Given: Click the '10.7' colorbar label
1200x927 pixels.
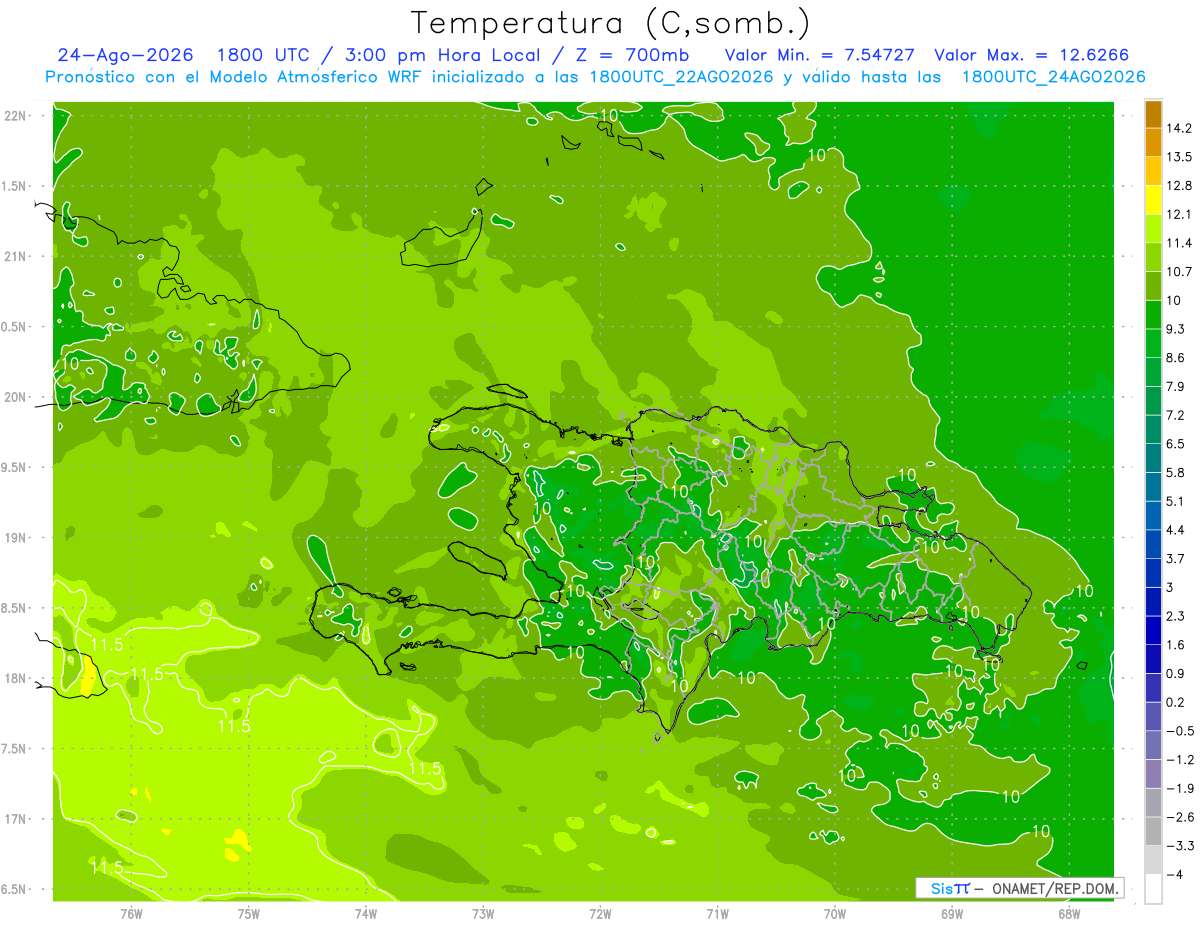Looking at the screenshot, I should (1179, 272).
